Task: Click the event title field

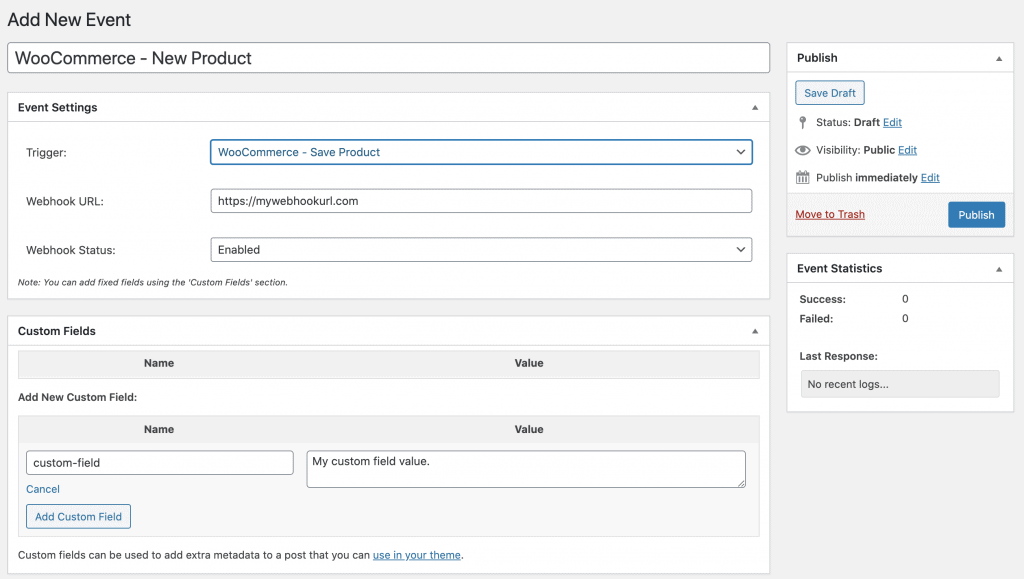Action: (389, 58)
